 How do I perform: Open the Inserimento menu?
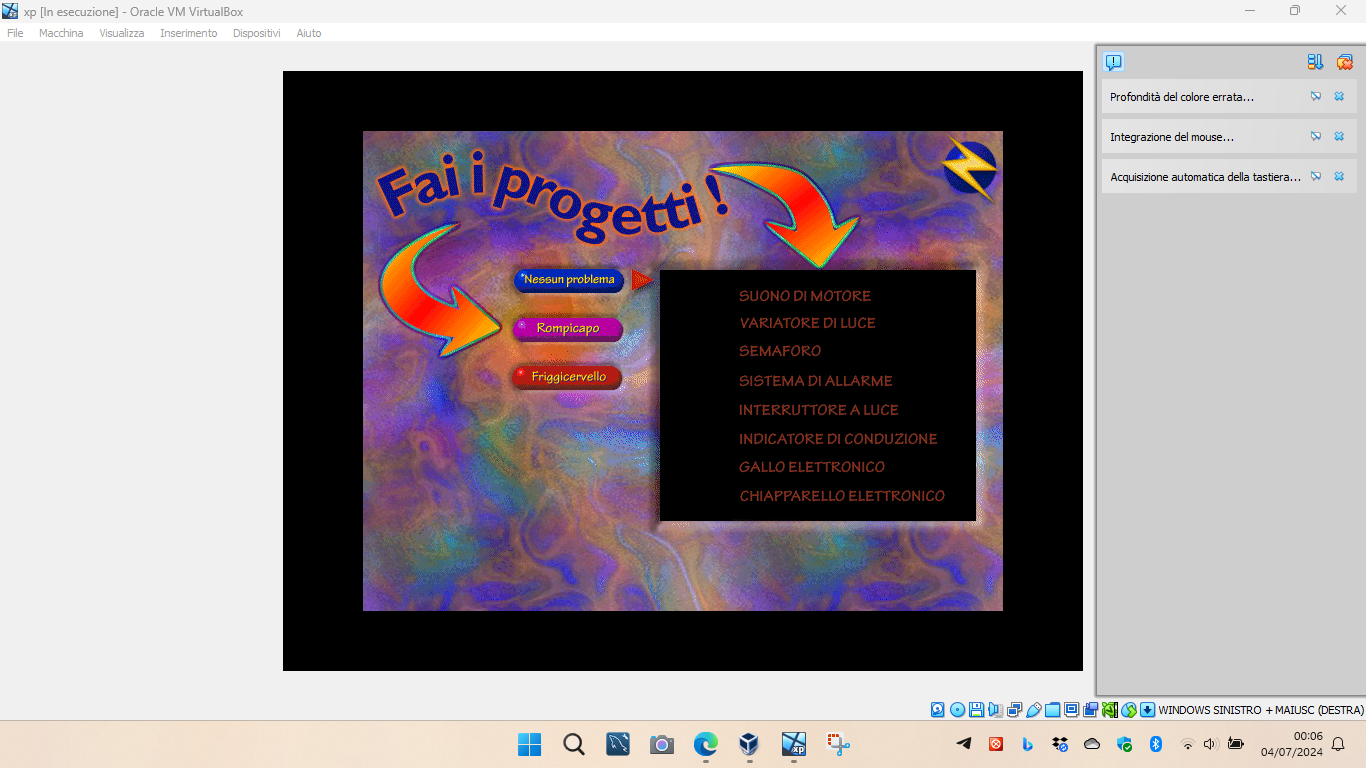188,33
